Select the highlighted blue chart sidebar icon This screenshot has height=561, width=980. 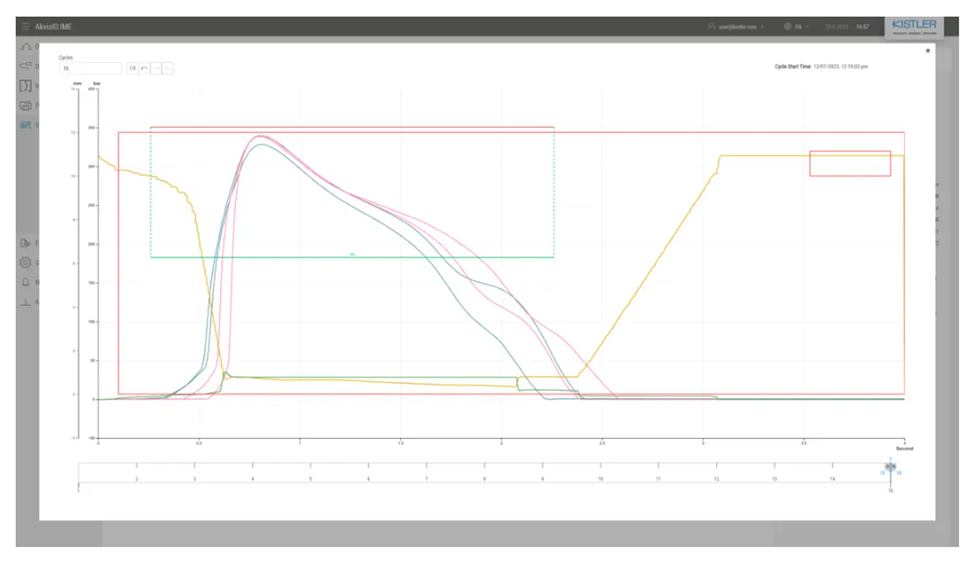(x=26, y=125)
